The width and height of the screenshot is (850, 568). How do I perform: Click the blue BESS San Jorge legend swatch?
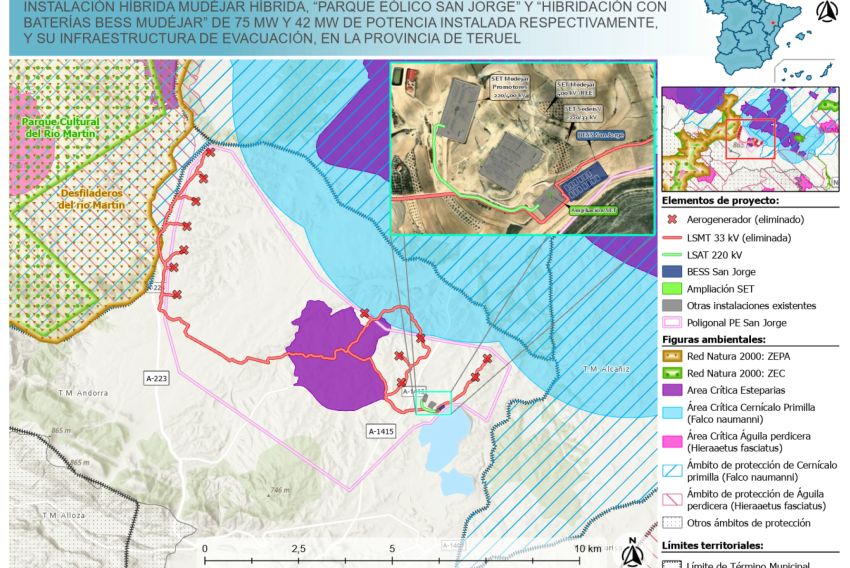(x=675, y=271)
